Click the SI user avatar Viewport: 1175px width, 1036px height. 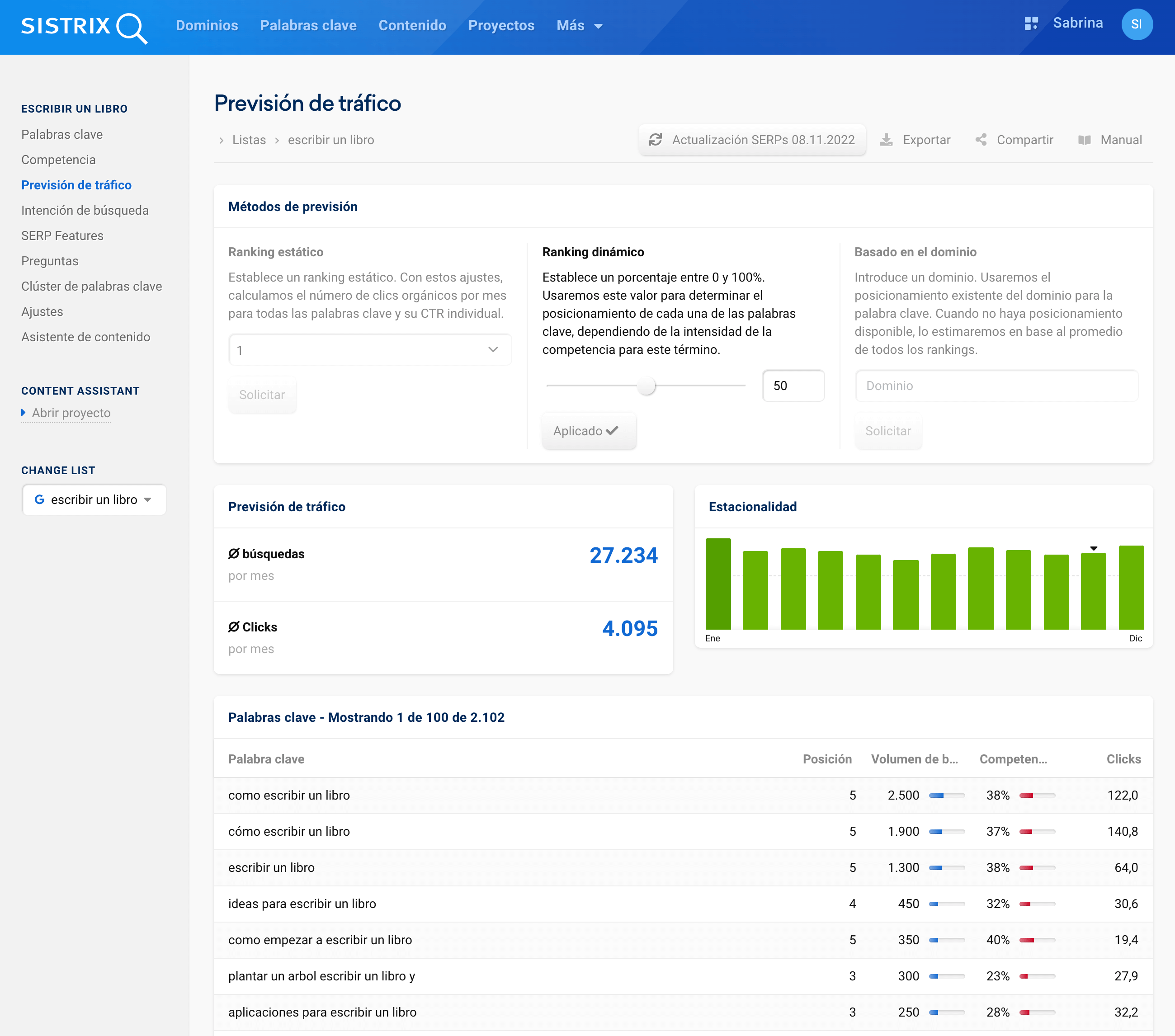tap(1136, 24)
